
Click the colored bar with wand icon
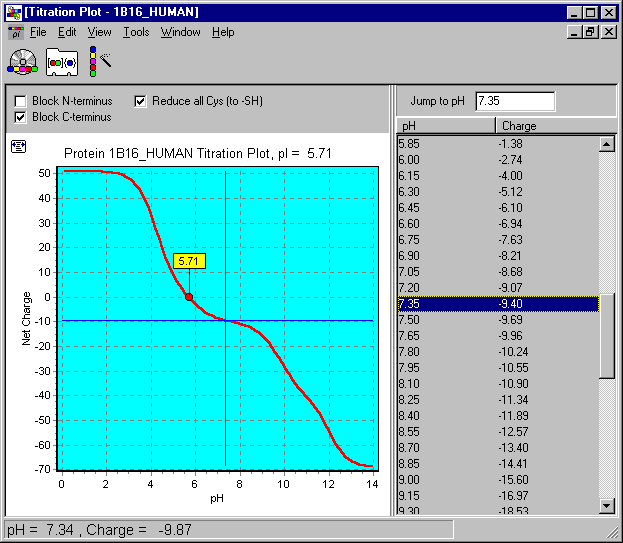(x=100, y=61)
